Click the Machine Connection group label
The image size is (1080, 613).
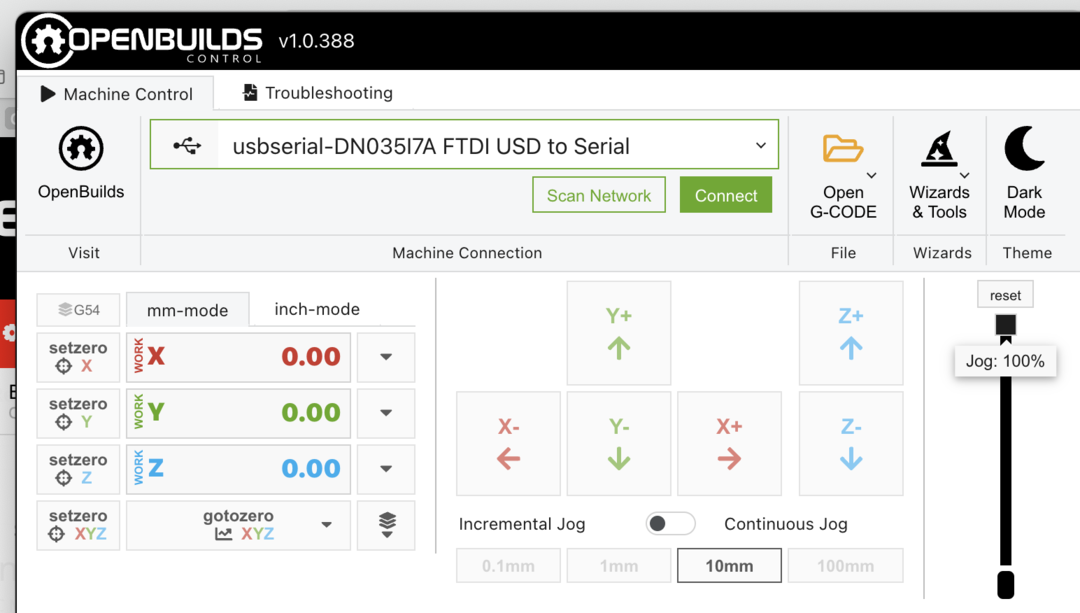(467, 253)
